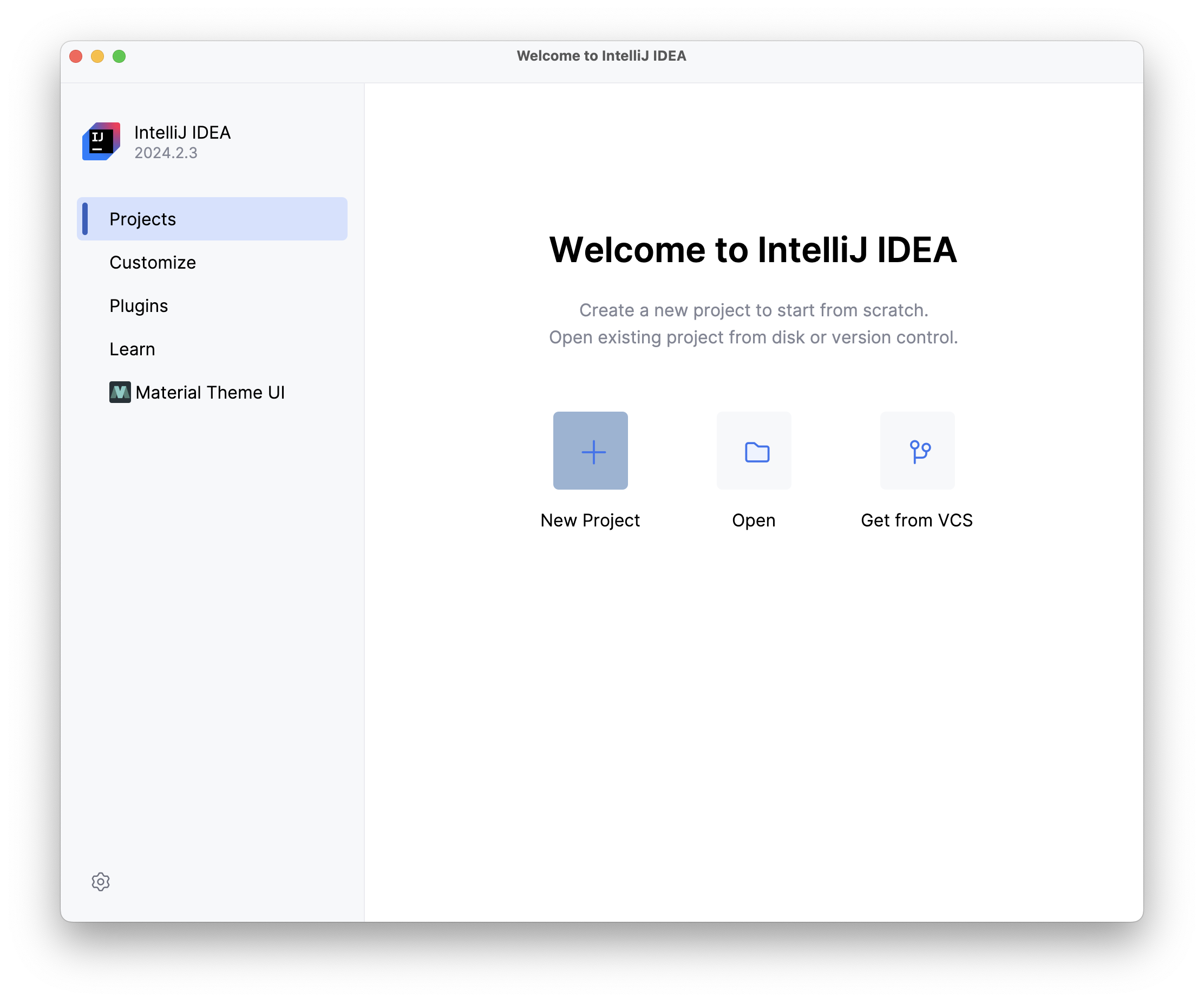The image size is (1204, 1002).
Task: Select Material Theme UI sidebar entry
Action: point(210,392)
